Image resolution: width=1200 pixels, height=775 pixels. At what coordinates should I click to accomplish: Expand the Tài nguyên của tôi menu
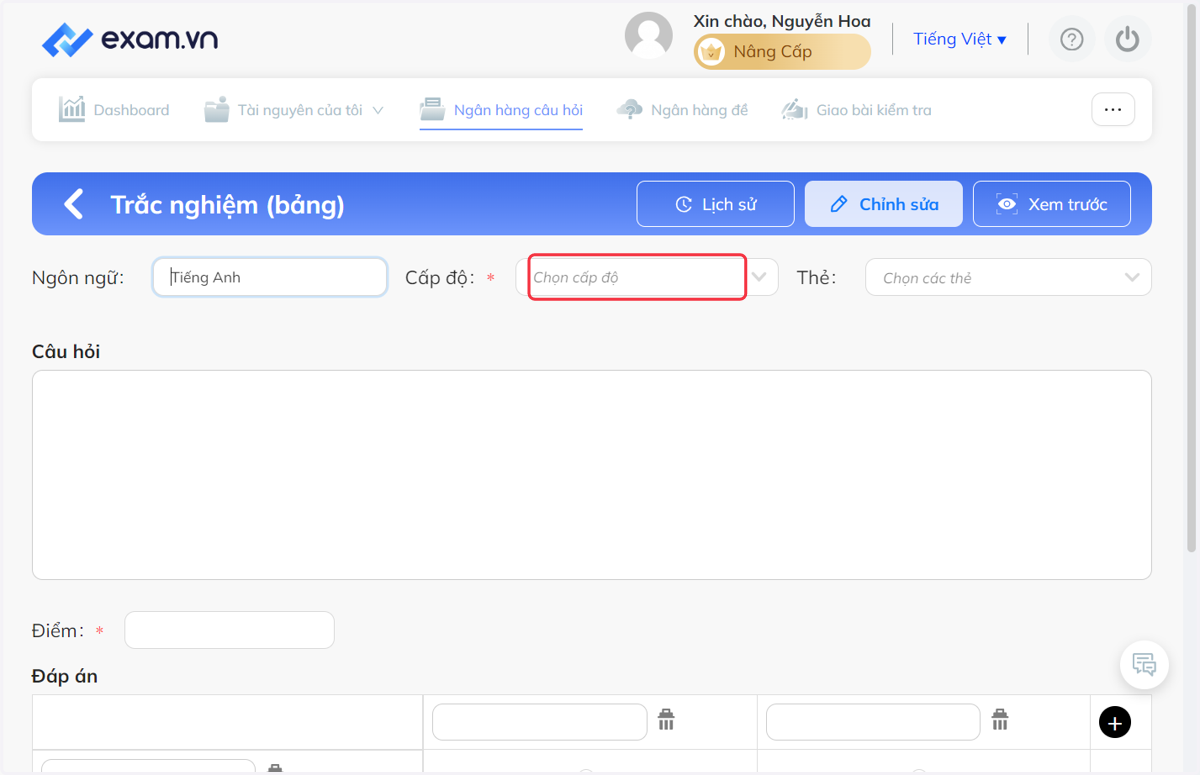pyautogui.click(x=294, y=110)
